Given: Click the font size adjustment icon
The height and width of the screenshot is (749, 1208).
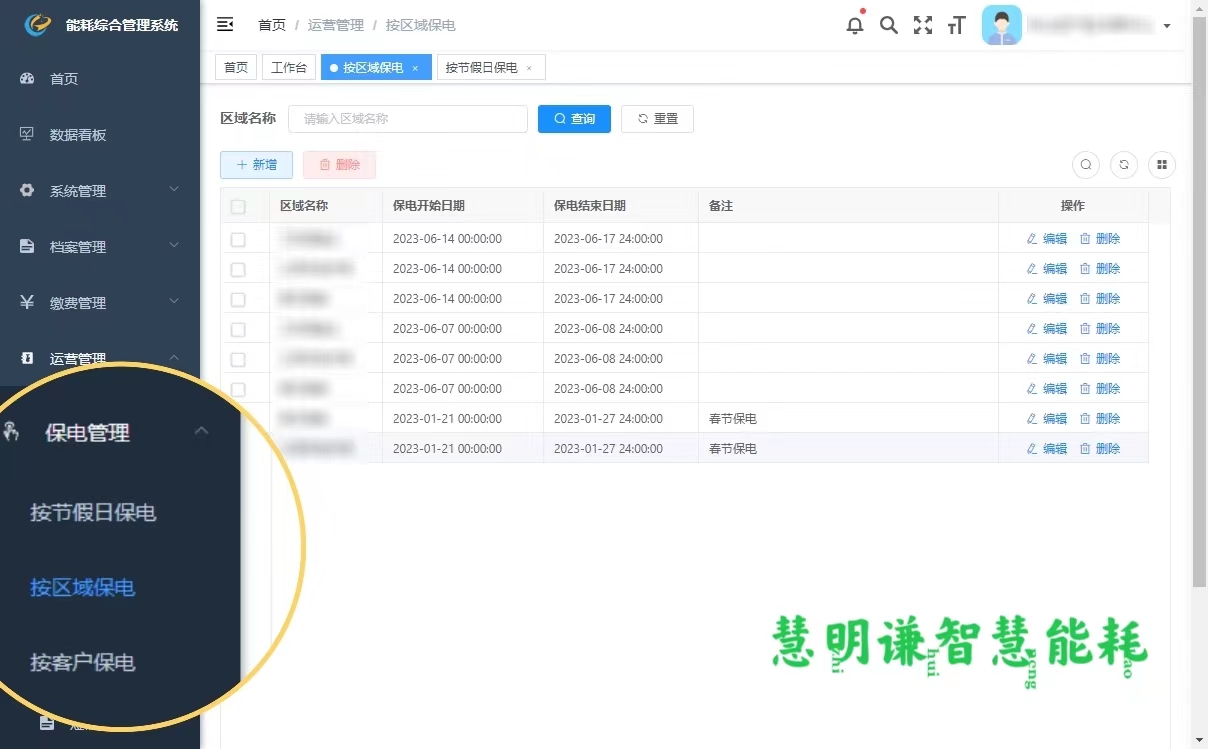Looking at the screenshot, I should point(956,25).
